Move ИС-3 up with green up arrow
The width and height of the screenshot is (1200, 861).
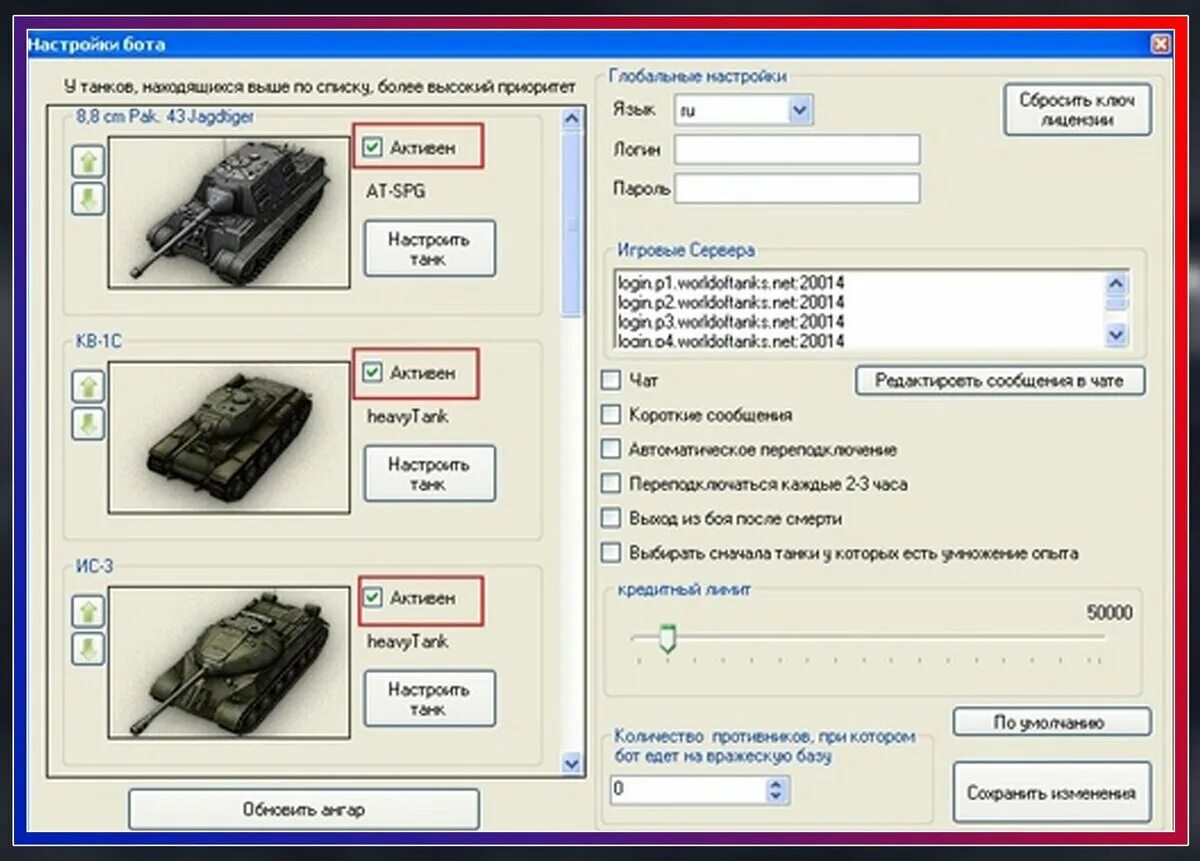click(x=88, y=610)
